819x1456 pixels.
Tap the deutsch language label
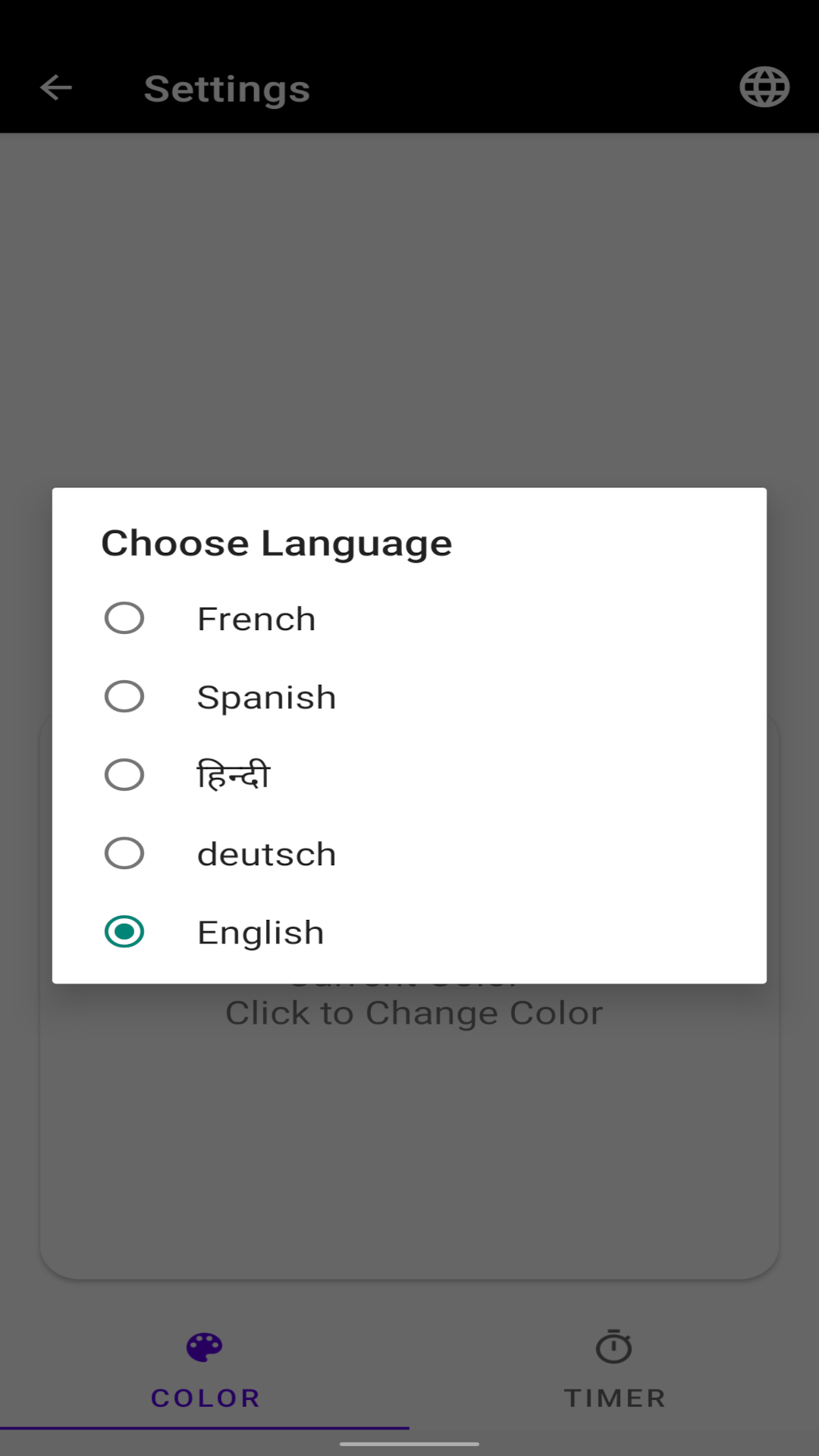coord(266,855)
